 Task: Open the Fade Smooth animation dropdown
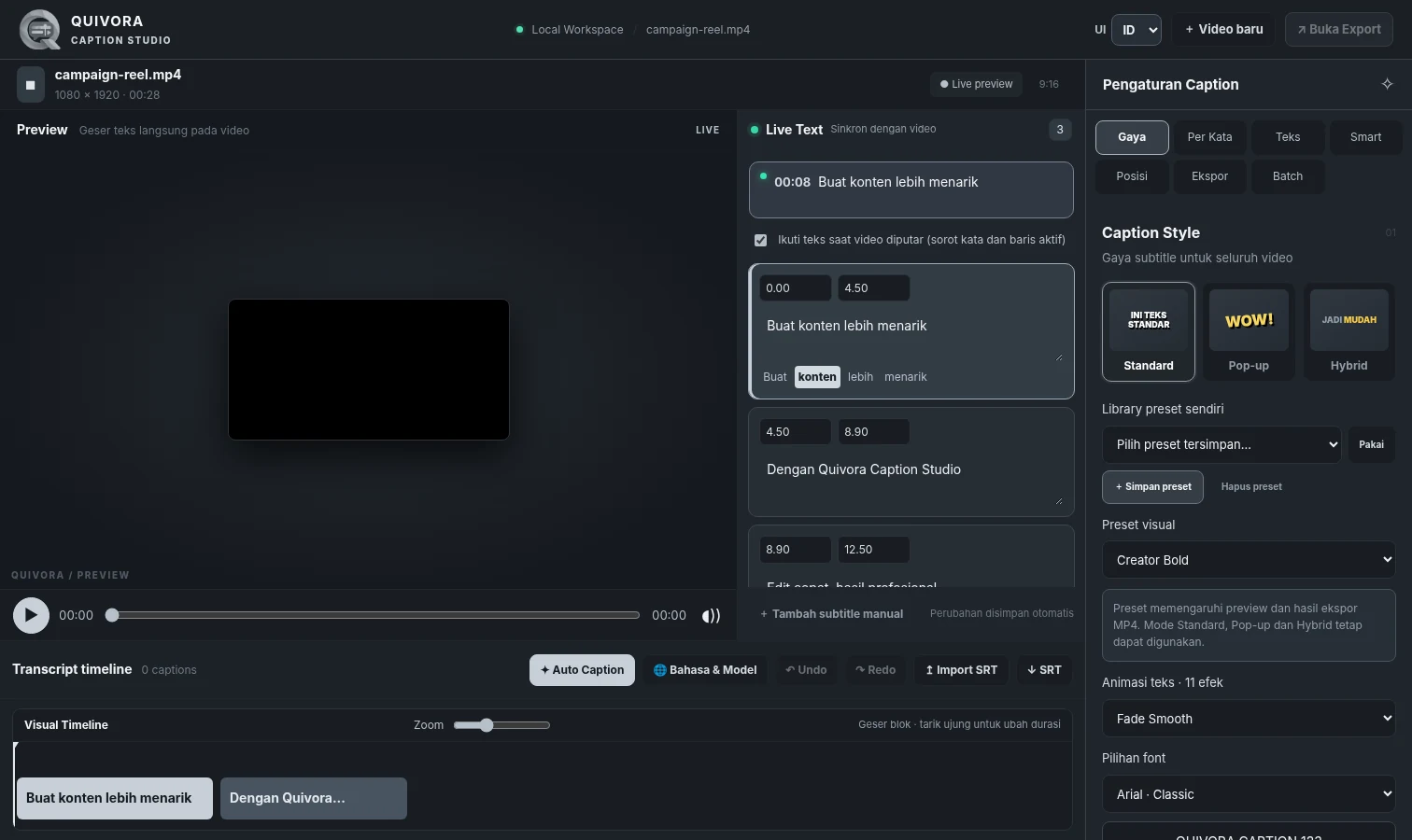click(1249, 719)
